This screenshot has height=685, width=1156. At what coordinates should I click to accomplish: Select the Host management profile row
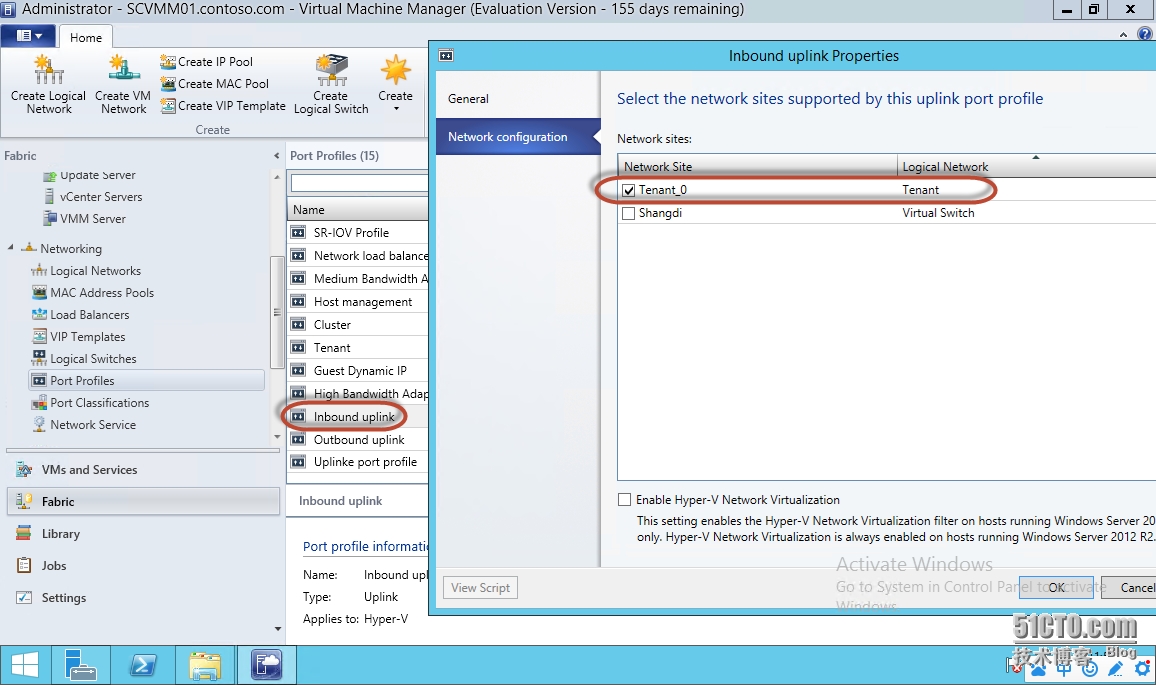(358, 302)
